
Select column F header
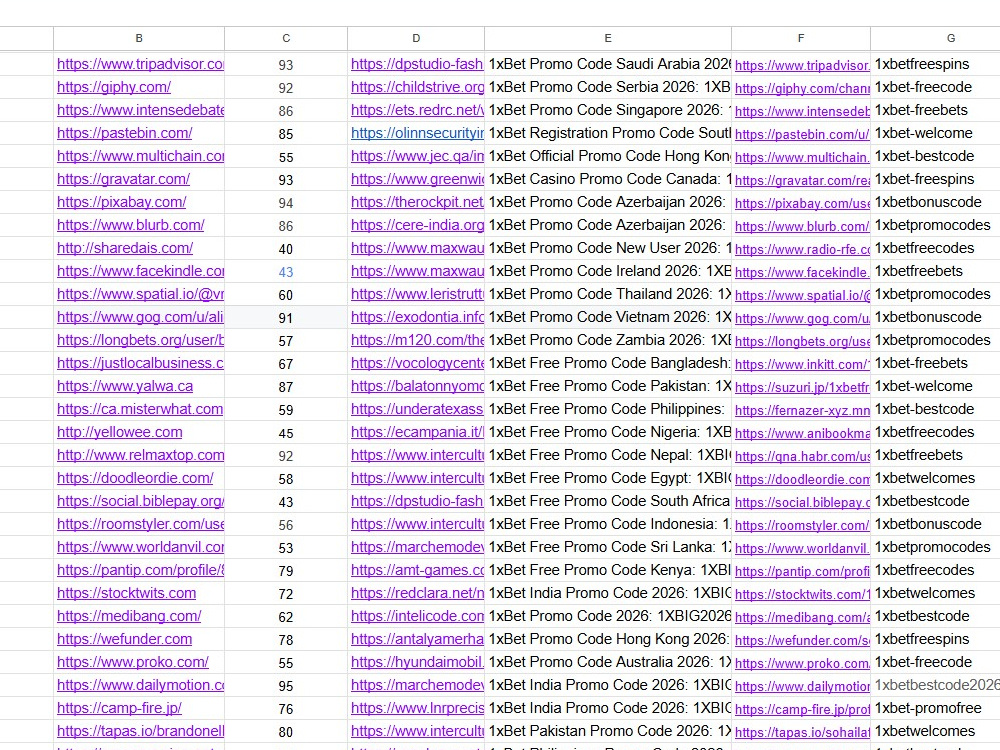(x=801, y=38)
